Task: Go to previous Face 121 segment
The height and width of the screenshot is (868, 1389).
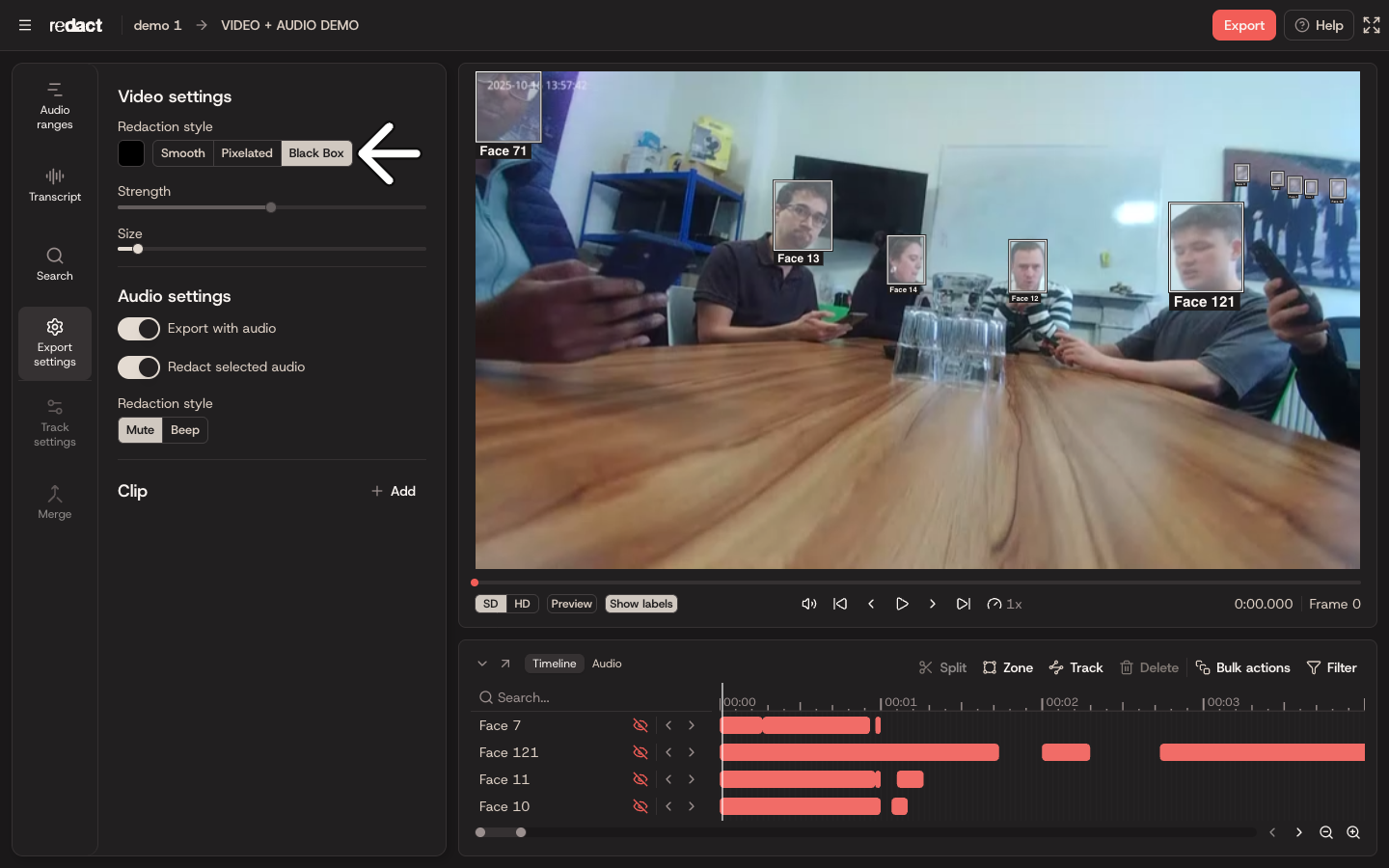Action: [x=668, y=752]
